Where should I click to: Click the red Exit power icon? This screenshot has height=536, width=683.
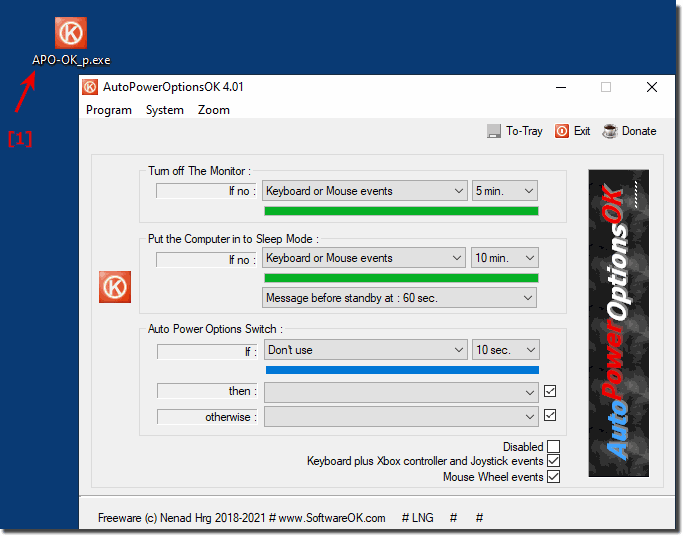pyautogui.click(x=561, y=131)
